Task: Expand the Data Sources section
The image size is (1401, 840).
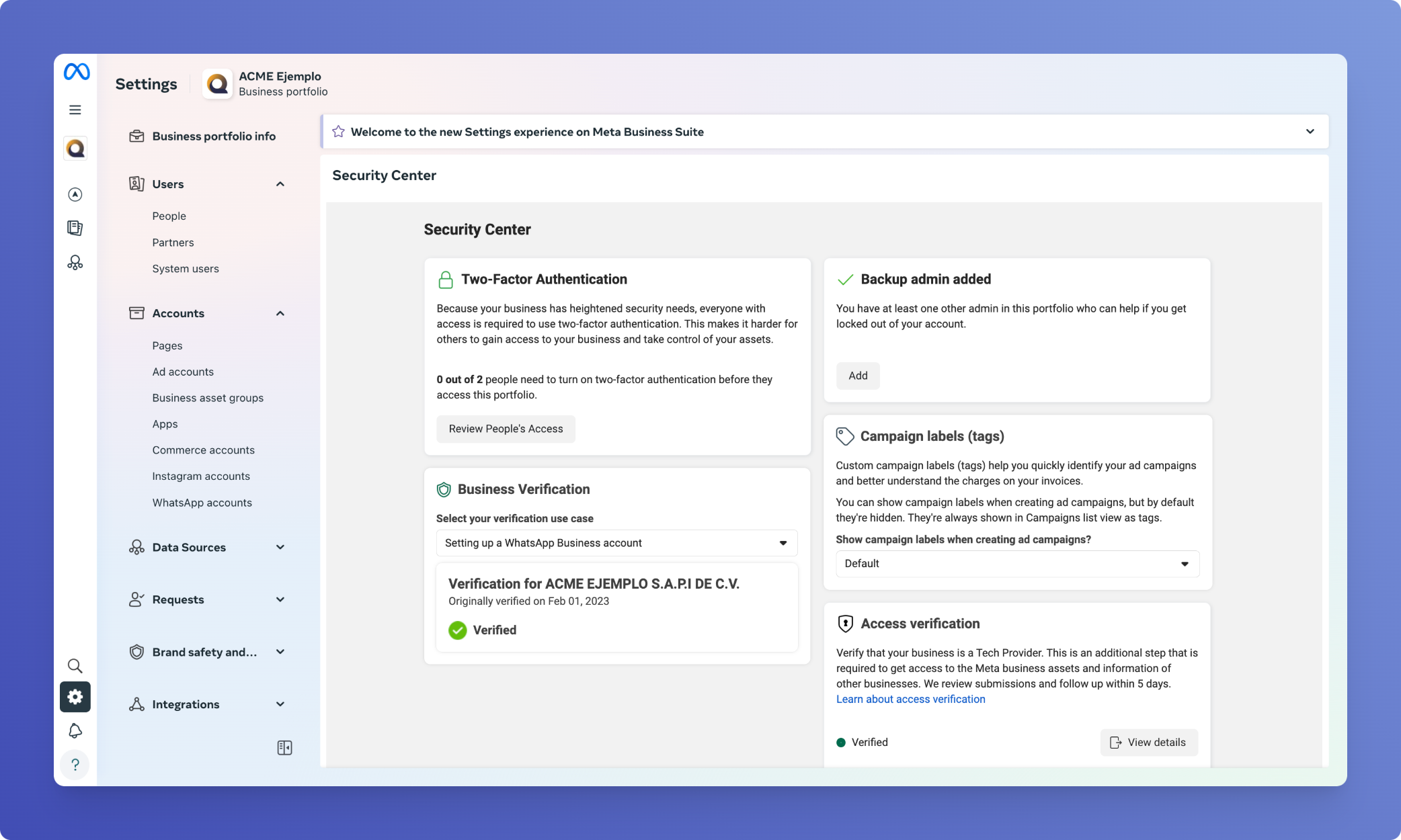Action: [280, 547]
